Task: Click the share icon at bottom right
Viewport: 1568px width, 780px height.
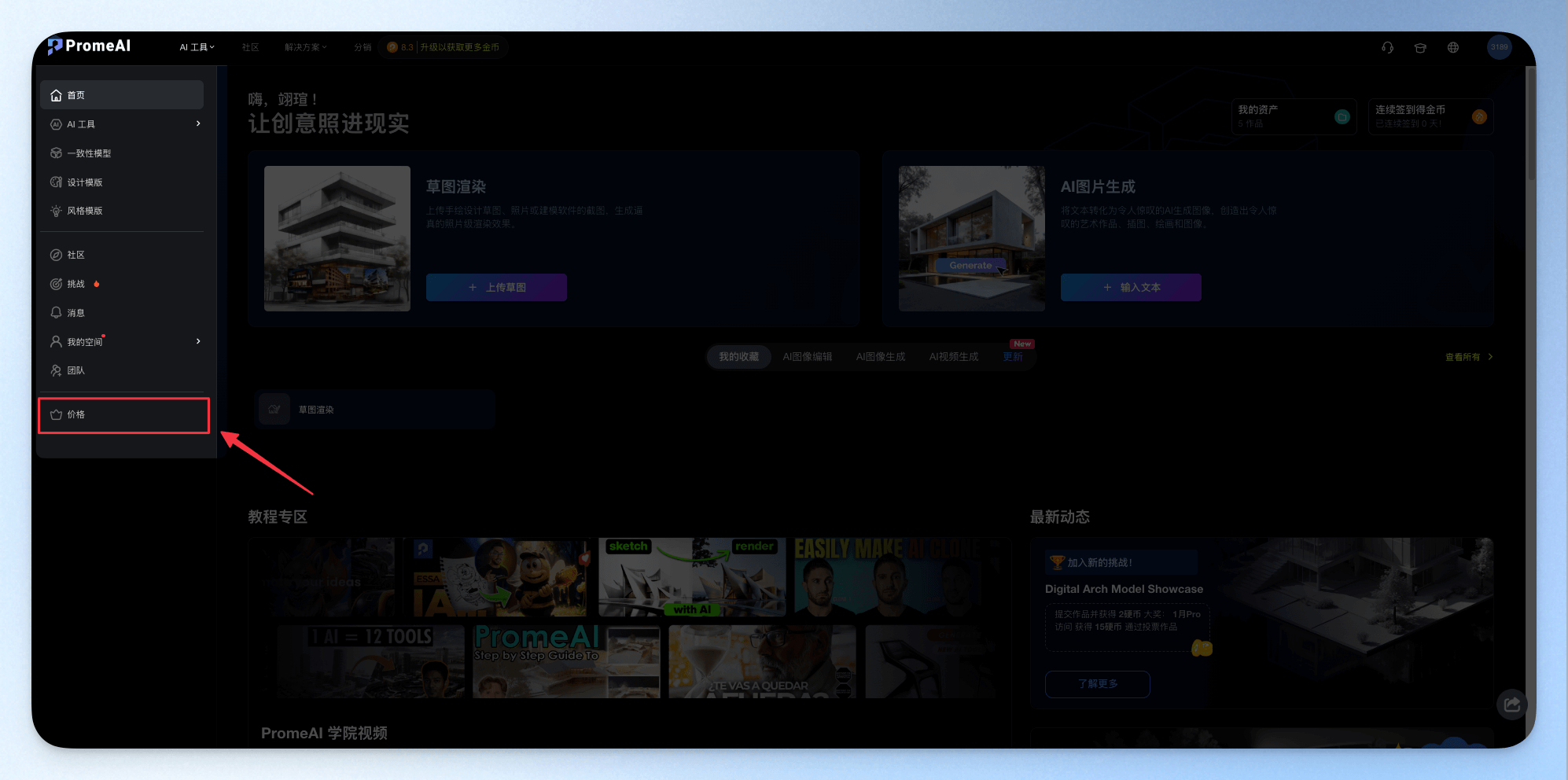Action: tap(1511, 704)
